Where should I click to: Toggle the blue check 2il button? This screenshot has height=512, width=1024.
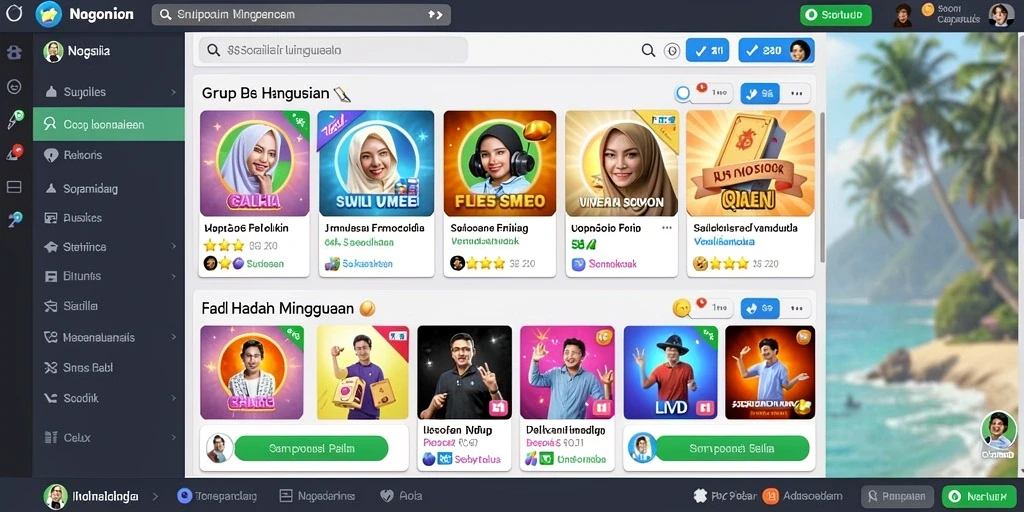point(707,50)
